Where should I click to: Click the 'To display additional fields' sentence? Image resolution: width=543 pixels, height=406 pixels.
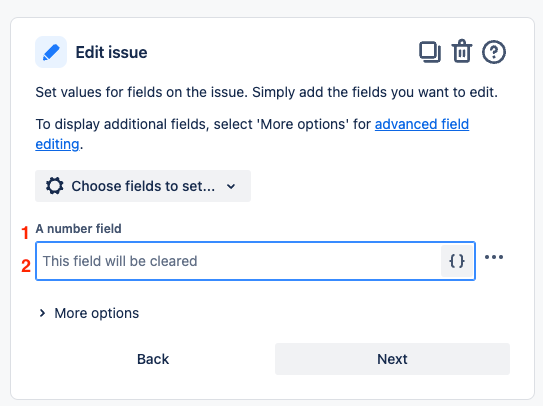point(252,134)
